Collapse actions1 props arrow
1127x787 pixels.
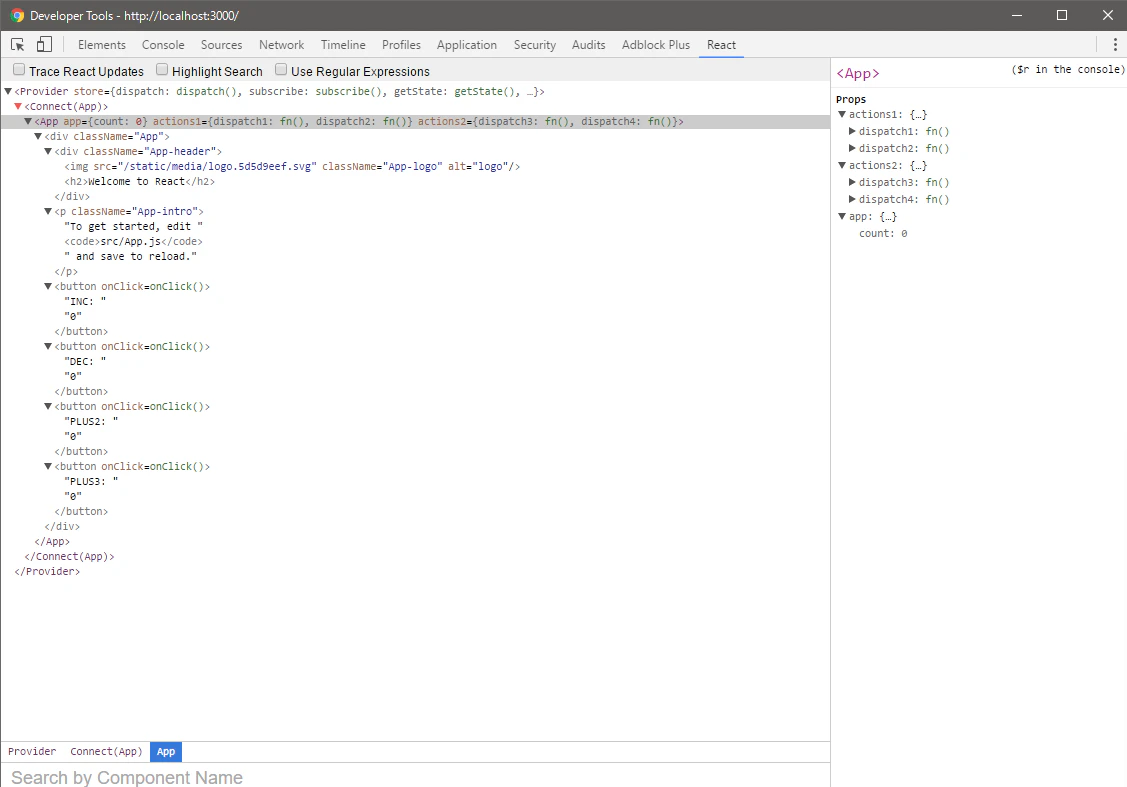(842, 114)
